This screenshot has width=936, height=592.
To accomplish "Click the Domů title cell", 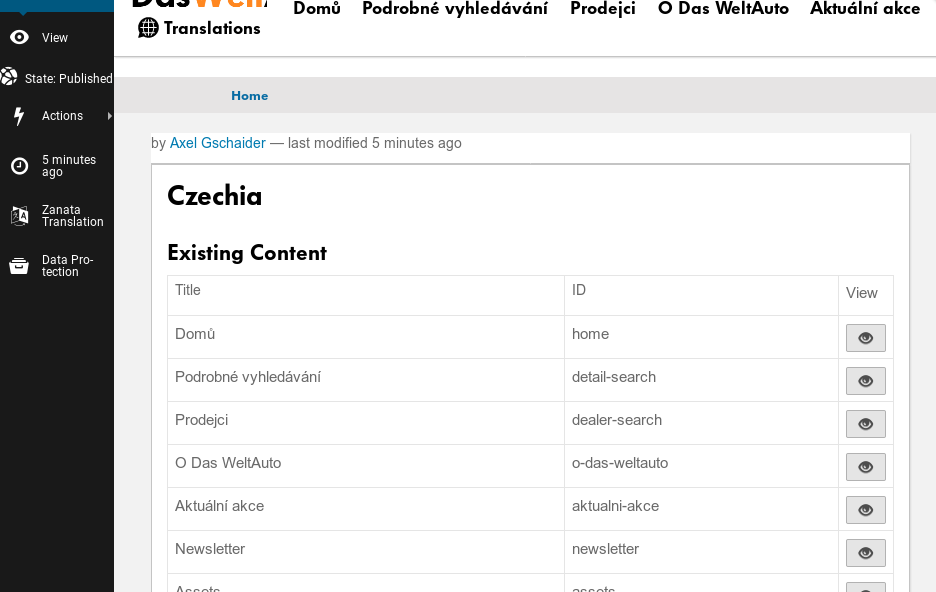I will tap(366, 337).
